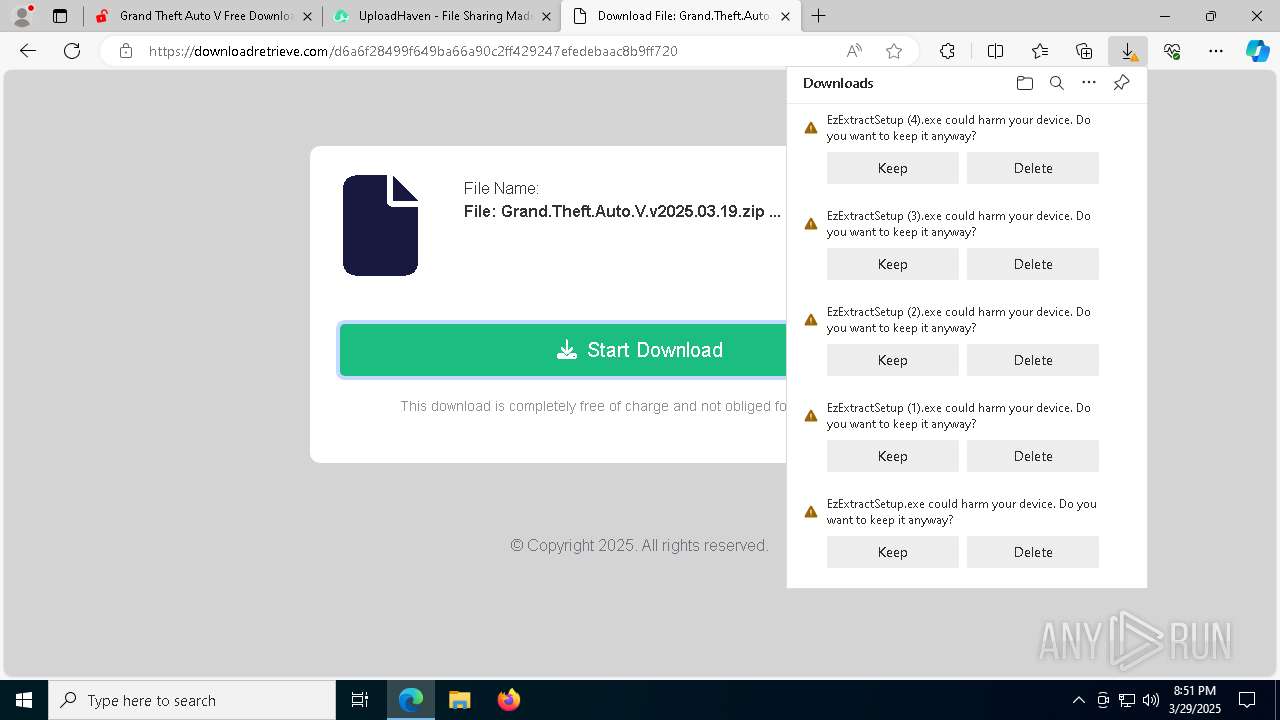
Task: Open the Edge profile icon
Action: pos(22,16)
